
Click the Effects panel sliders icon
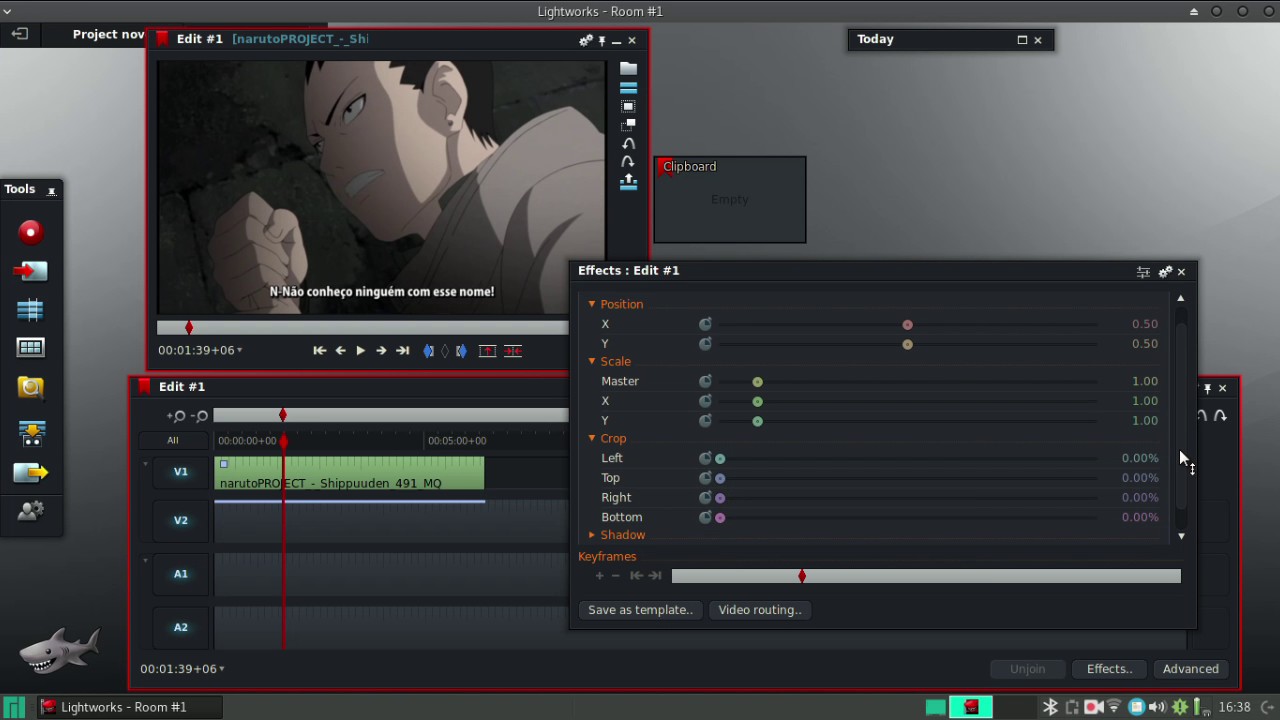pyautogui.click(x=1143, y=272)
